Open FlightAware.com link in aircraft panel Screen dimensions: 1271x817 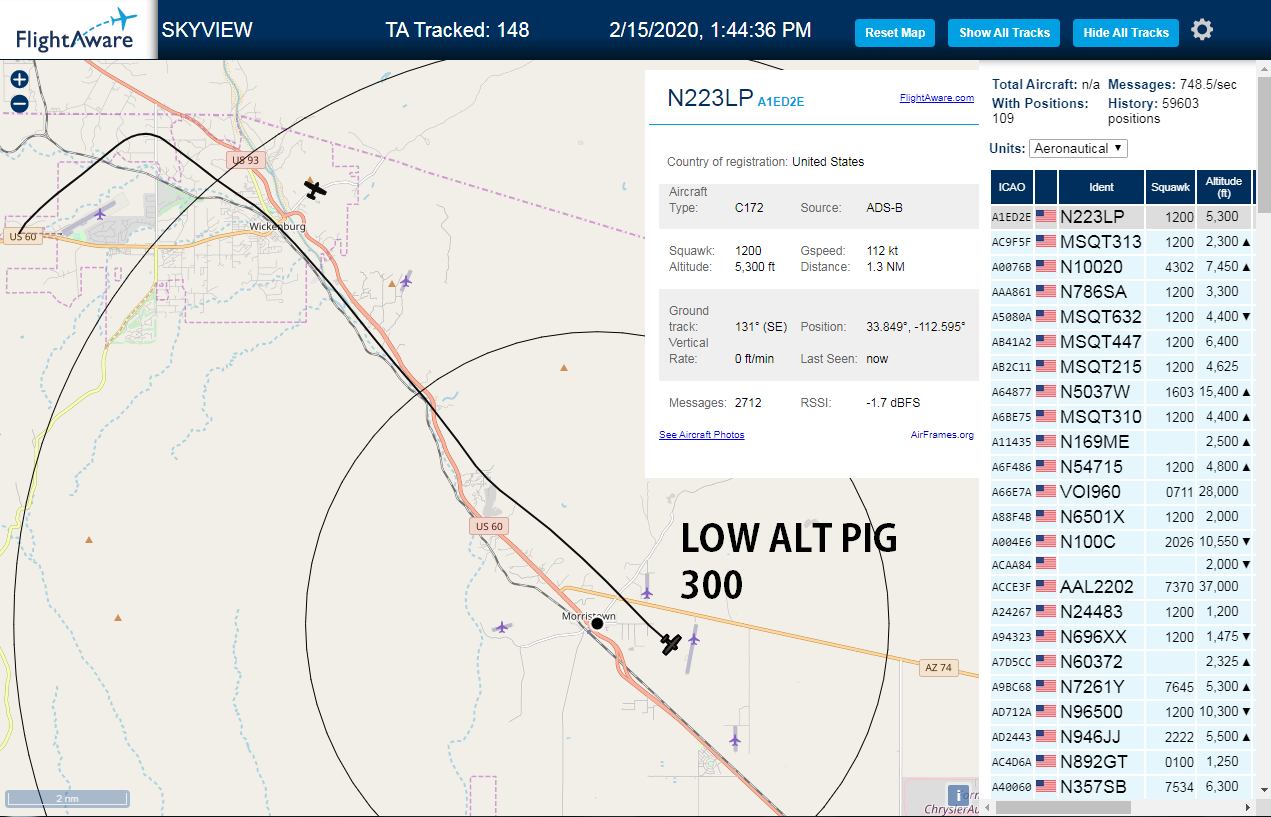tap(936, 98)
